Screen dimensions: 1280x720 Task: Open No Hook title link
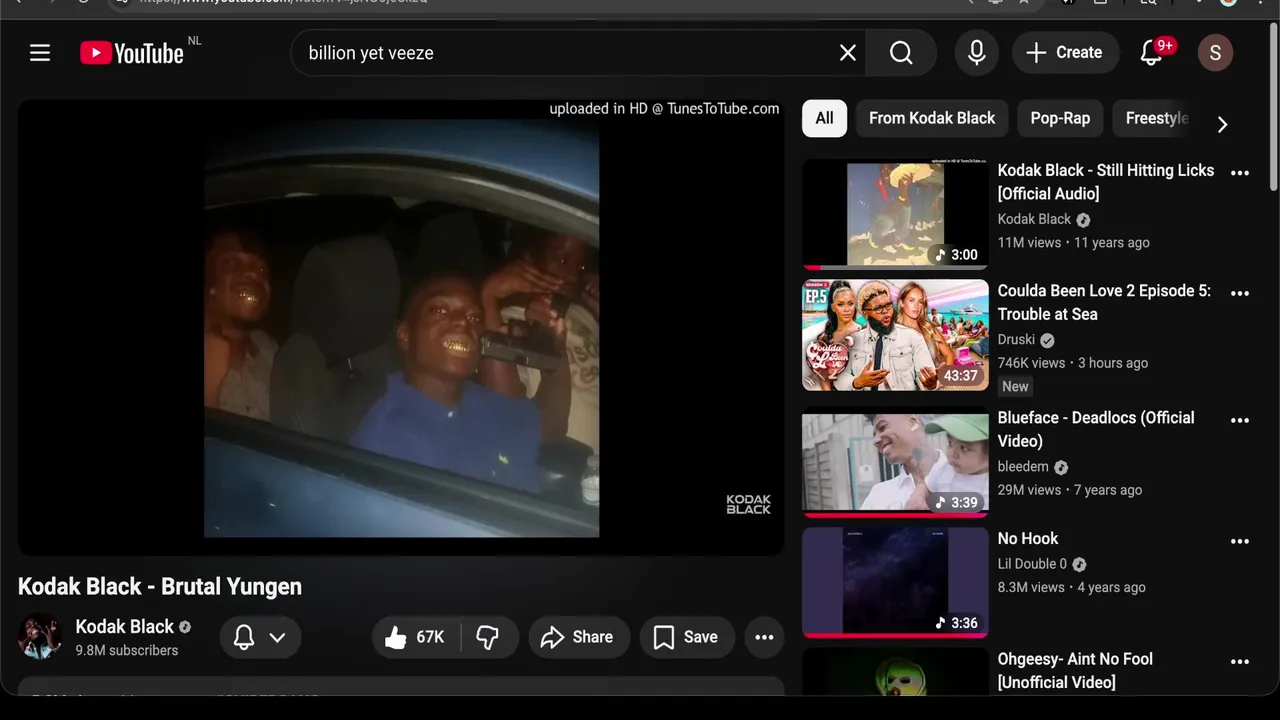point(1028,539)
